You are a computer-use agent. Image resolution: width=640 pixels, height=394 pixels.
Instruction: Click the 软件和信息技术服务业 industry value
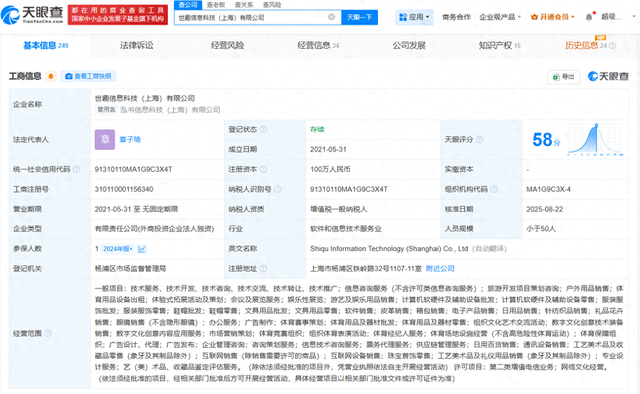[x=345, y=229]
